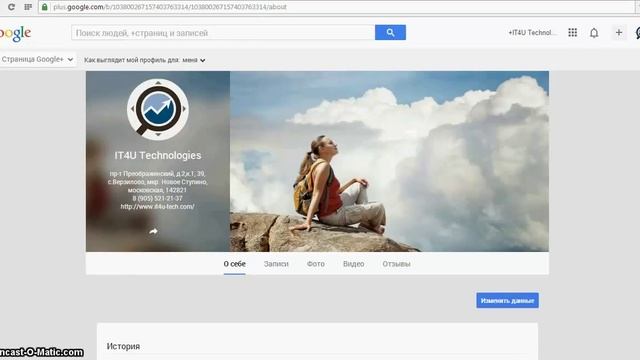Image resolution: width=640 pixels, height=360 pixels.
Task: Open the Отзывы tab
Action: pos(396,264)
